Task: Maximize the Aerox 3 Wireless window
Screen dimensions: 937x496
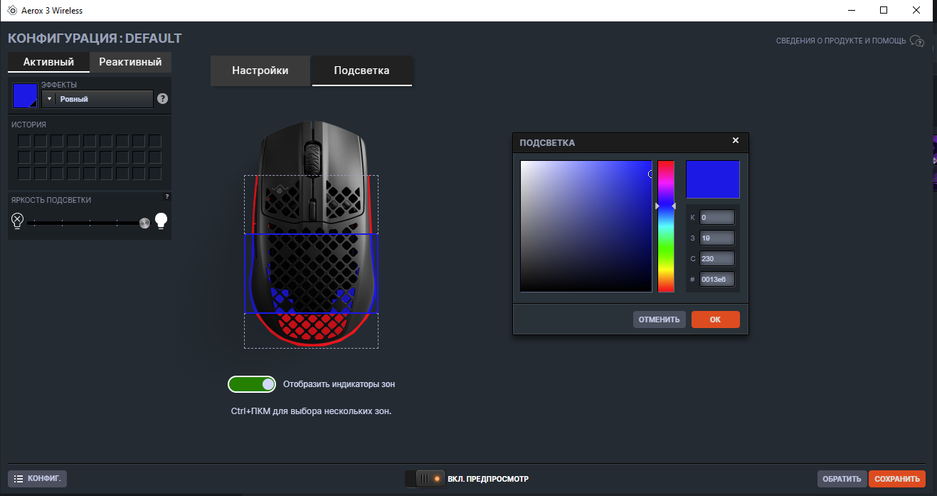Action: 884,10
